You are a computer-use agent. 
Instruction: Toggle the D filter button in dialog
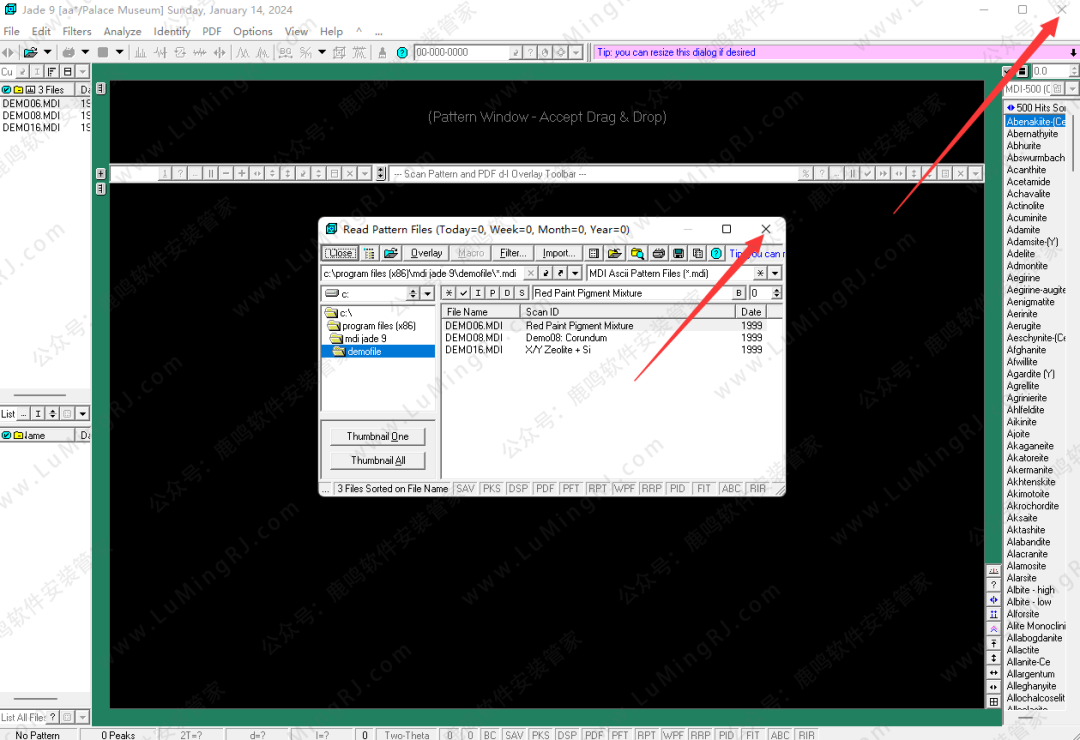click(507, 293)
